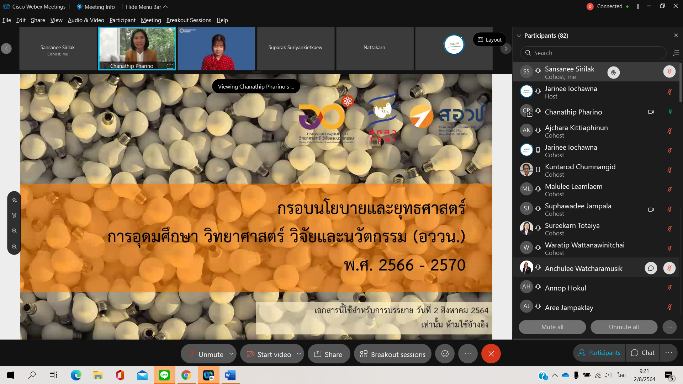Toggle mute for Jarinee Iochawna host row
683x384 pixels.
click(669, 92)
